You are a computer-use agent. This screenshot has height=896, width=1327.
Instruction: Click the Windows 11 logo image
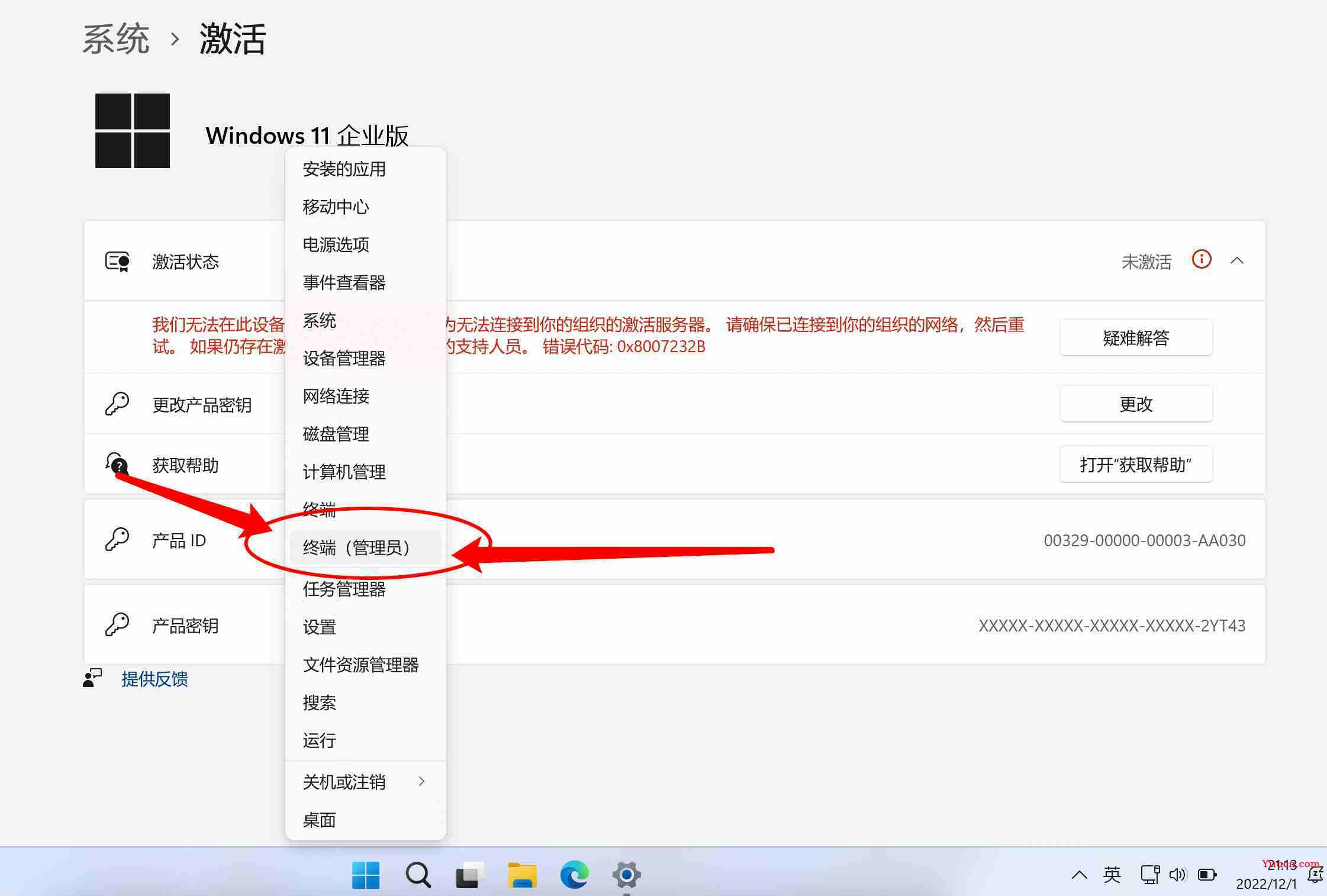133,131
